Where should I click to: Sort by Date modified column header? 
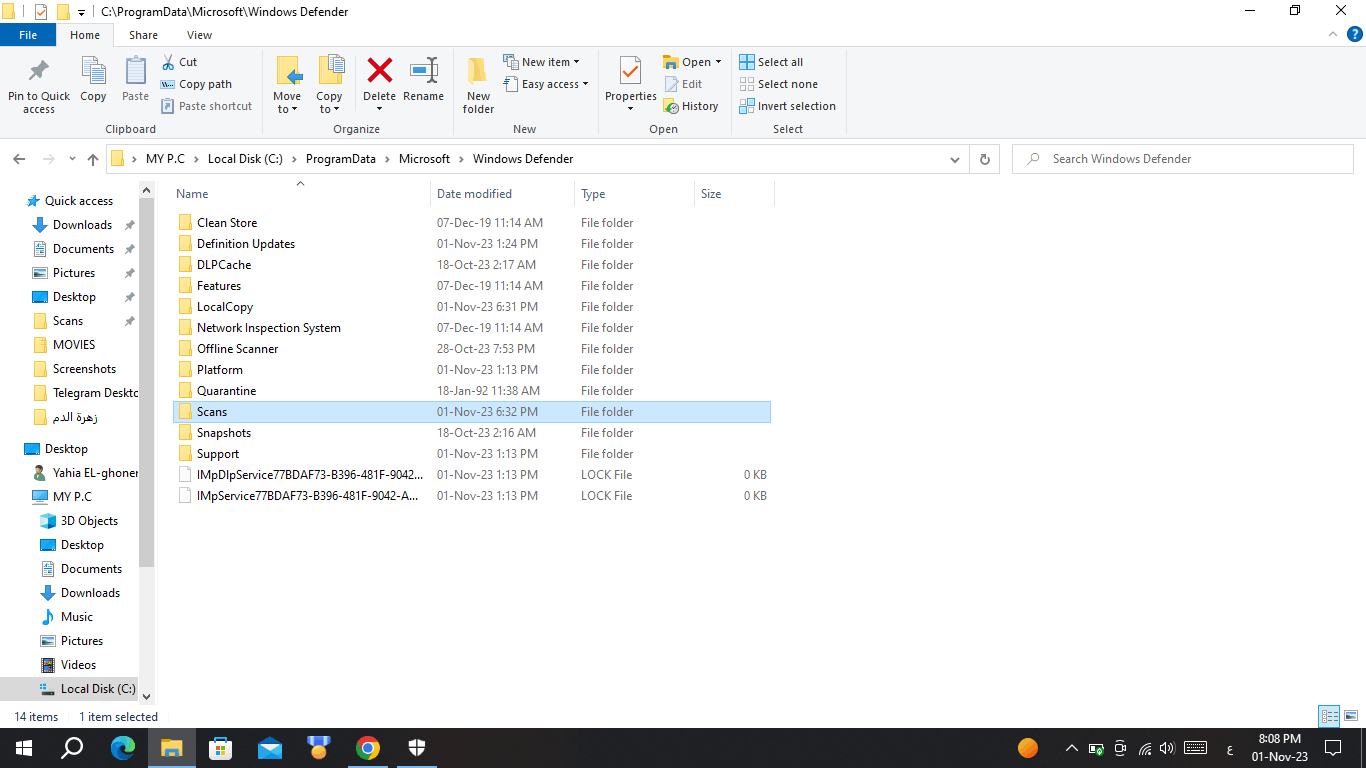click(x=502, y=194)
